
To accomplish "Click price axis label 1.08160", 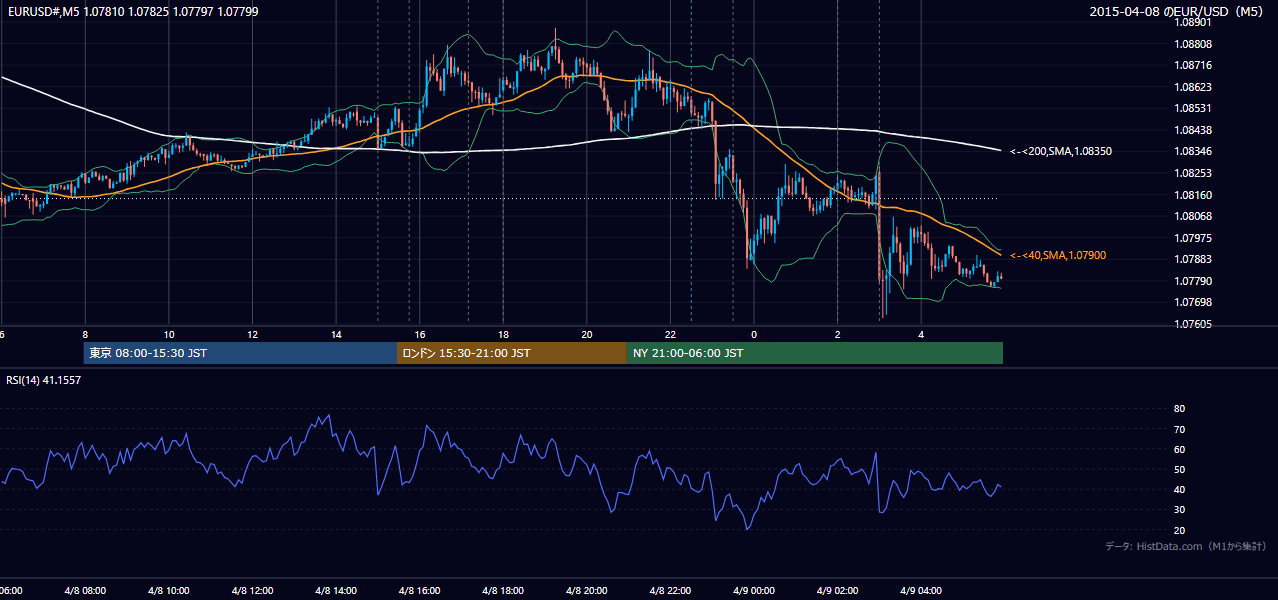I will [1193, 195].
